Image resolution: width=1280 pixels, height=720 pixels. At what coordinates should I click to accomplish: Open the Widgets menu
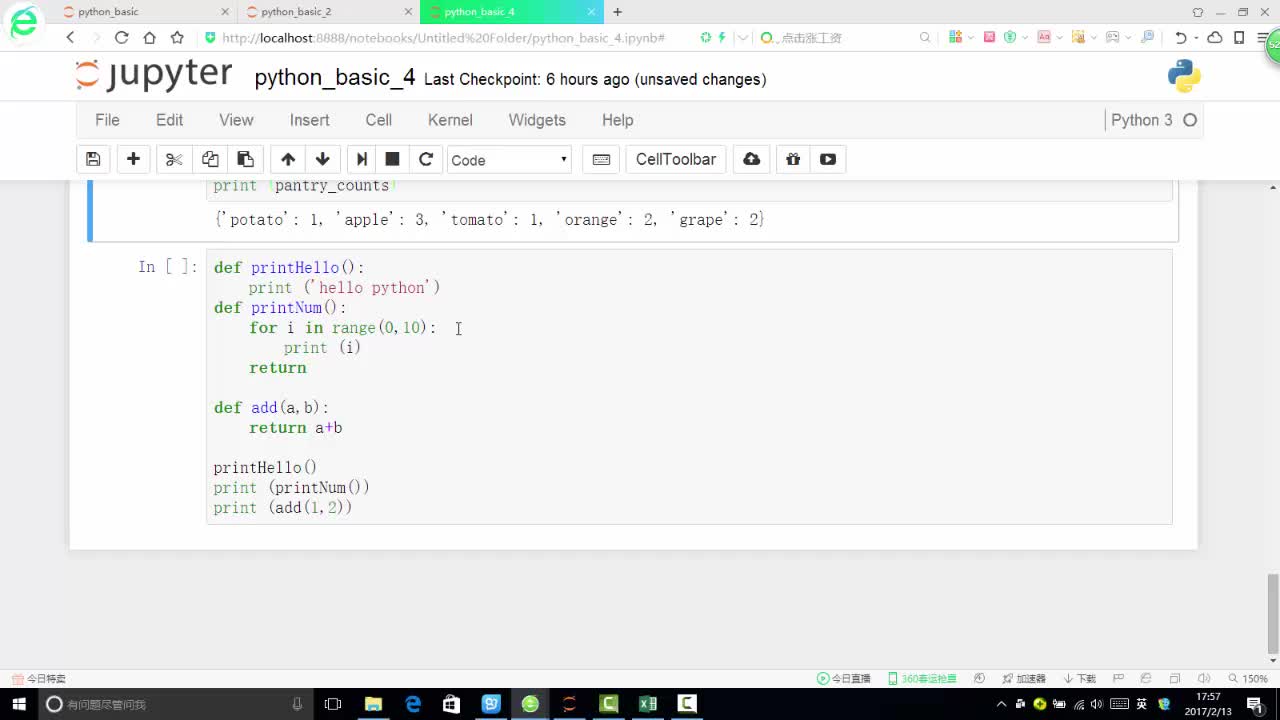537,120
